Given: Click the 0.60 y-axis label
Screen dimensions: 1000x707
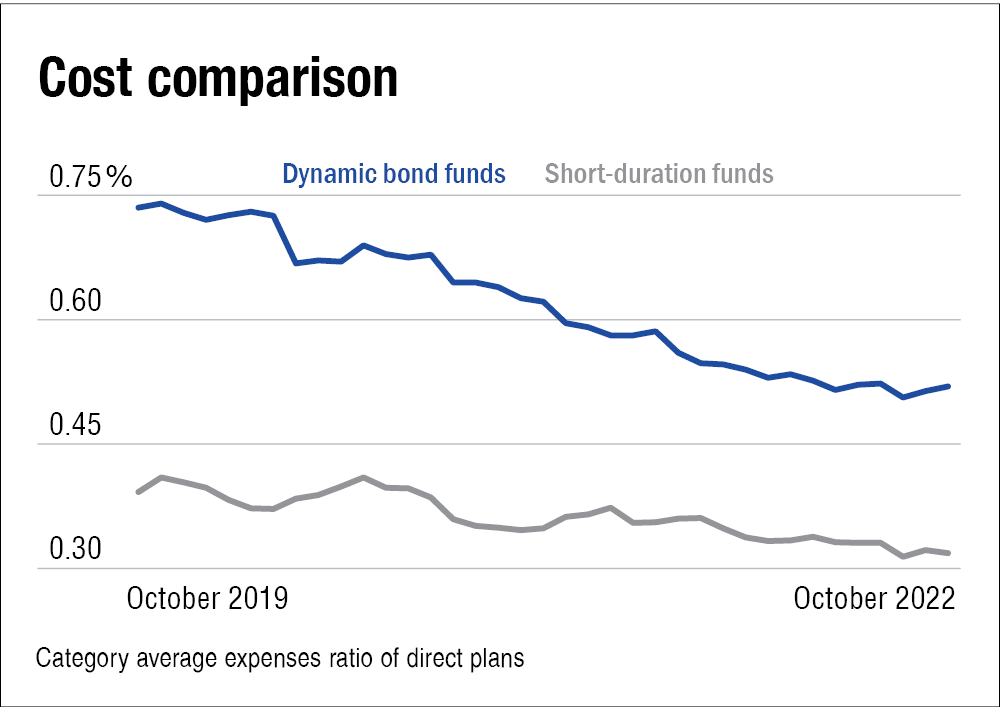Looking at the screenshot, I should click(x=77, y=302).
